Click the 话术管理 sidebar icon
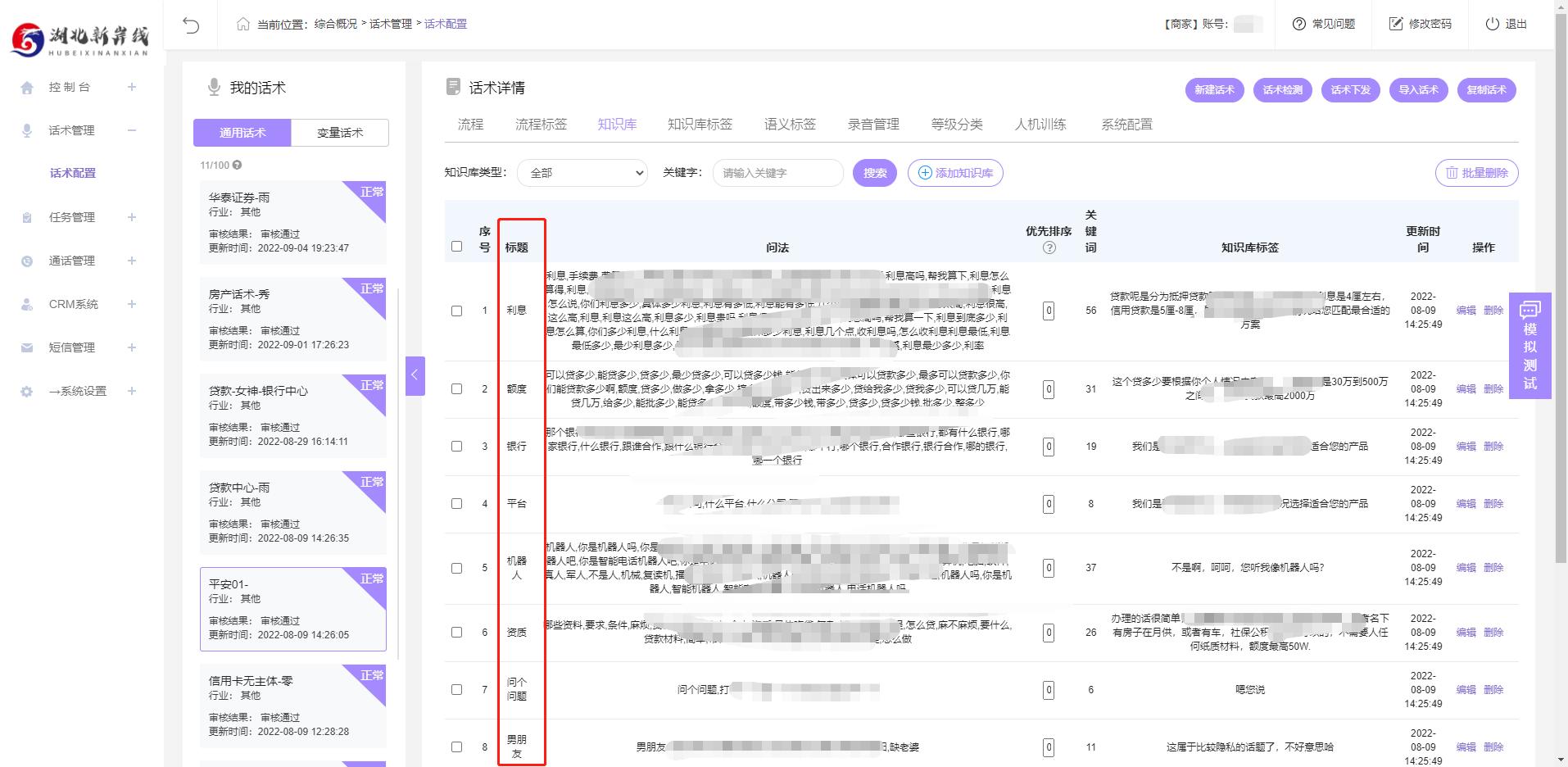 click(x=25, y=129)
